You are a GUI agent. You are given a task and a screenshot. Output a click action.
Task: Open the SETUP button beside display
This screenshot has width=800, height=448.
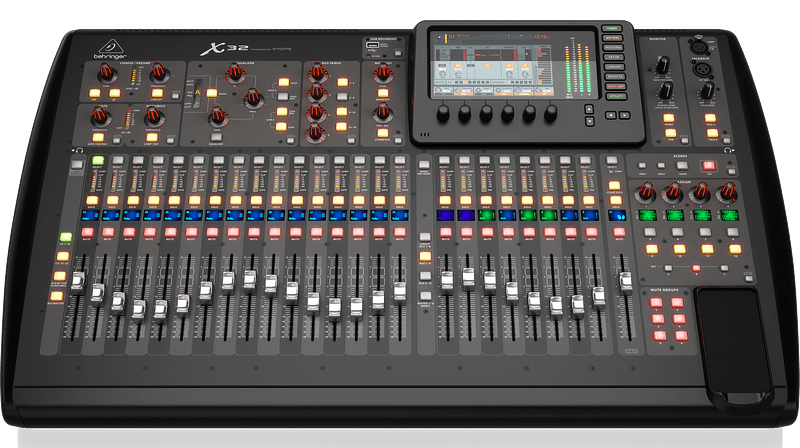(x=613, y=58)
